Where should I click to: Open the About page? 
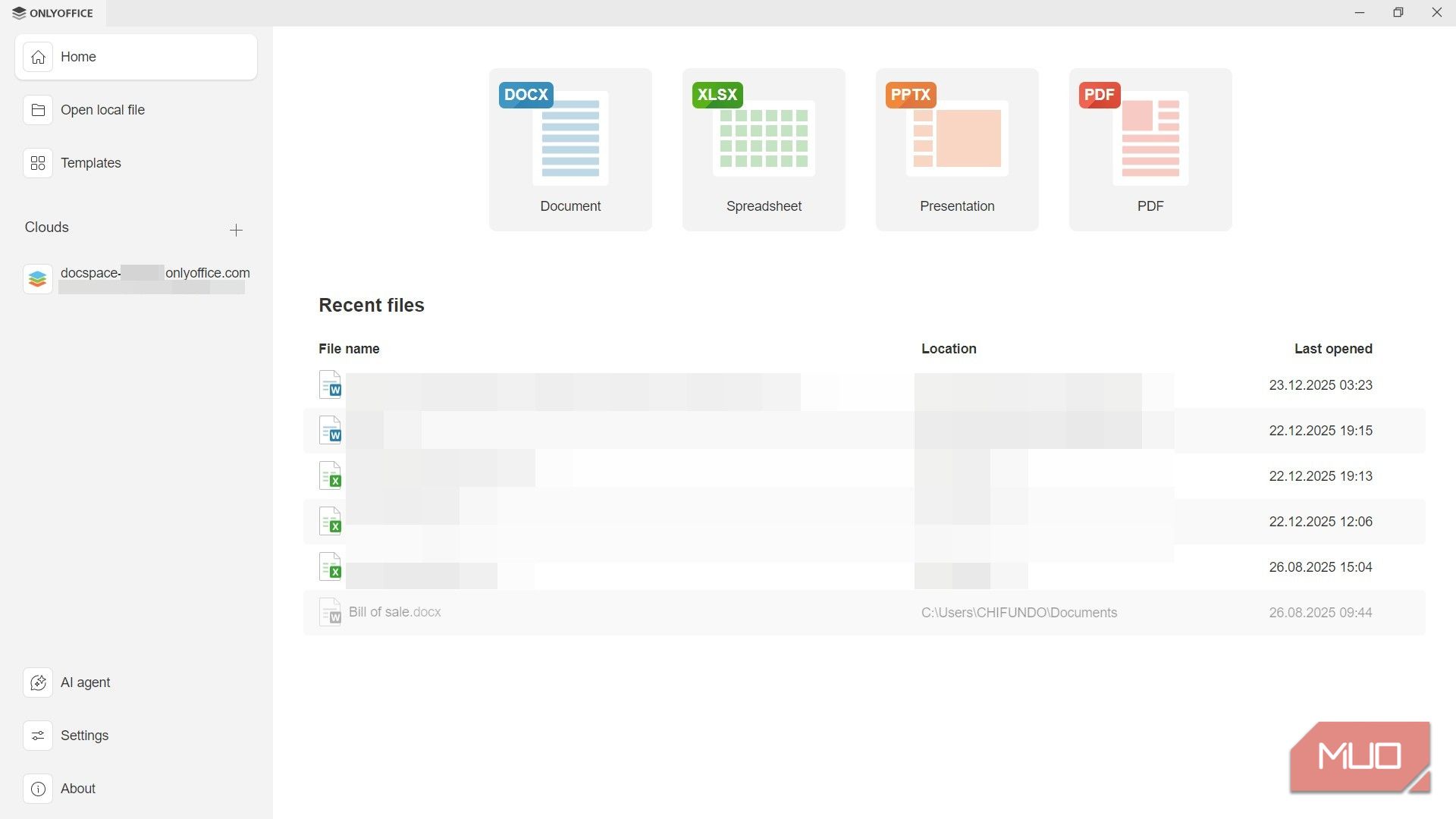pos(136,789)
